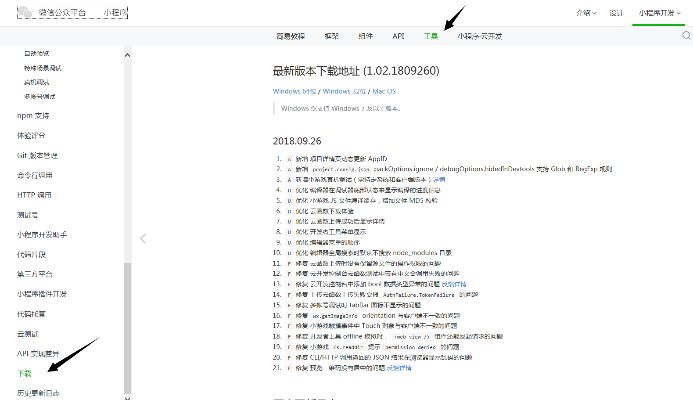This screenshot has height=400, width=693.
Task: Open 下载 in the left sidebar
Action: click(x=25, y=373)
